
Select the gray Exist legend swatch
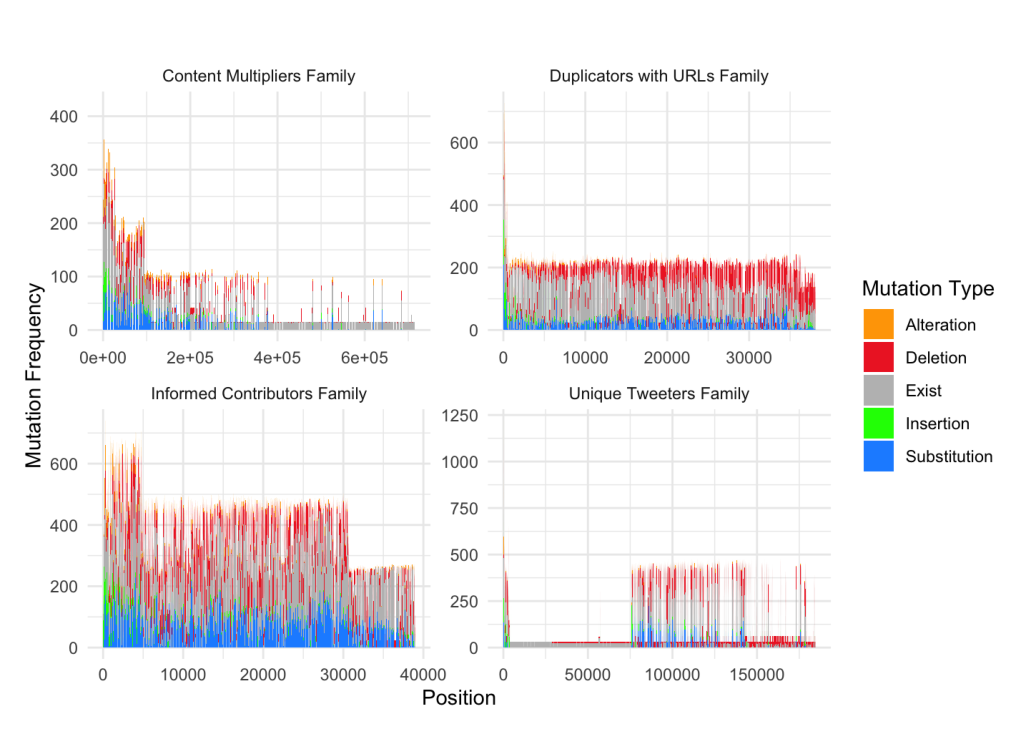click(x=878, y=391)
